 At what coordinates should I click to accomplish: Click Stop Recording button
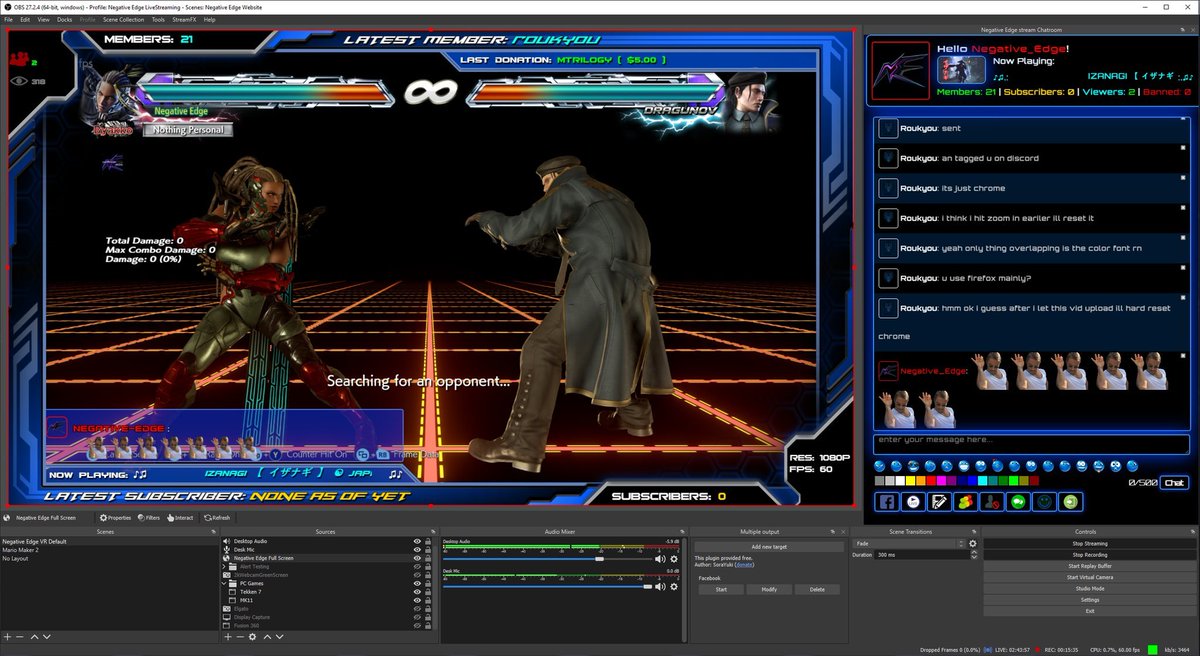[1090, 554]
